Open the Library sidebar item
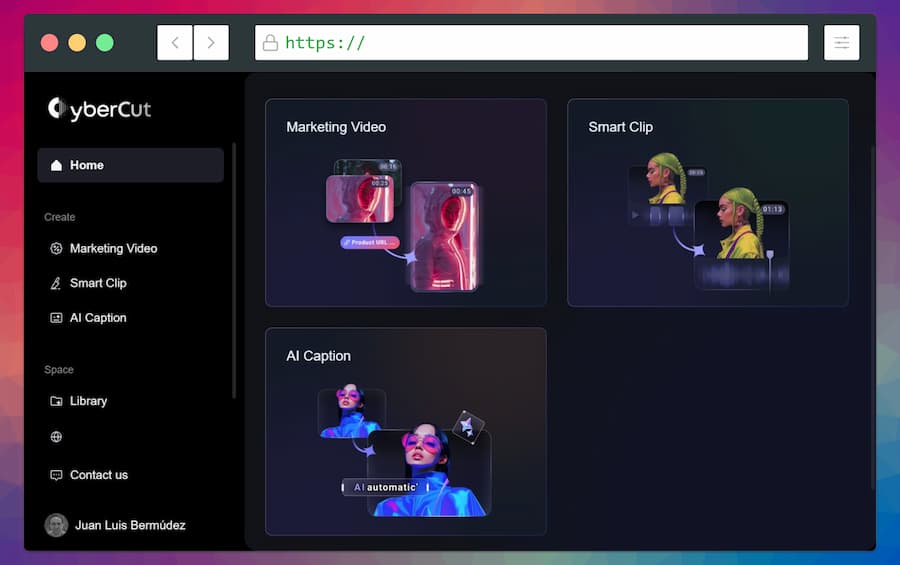The height and width of the screenshot is (565, 900). coord(79,401)
